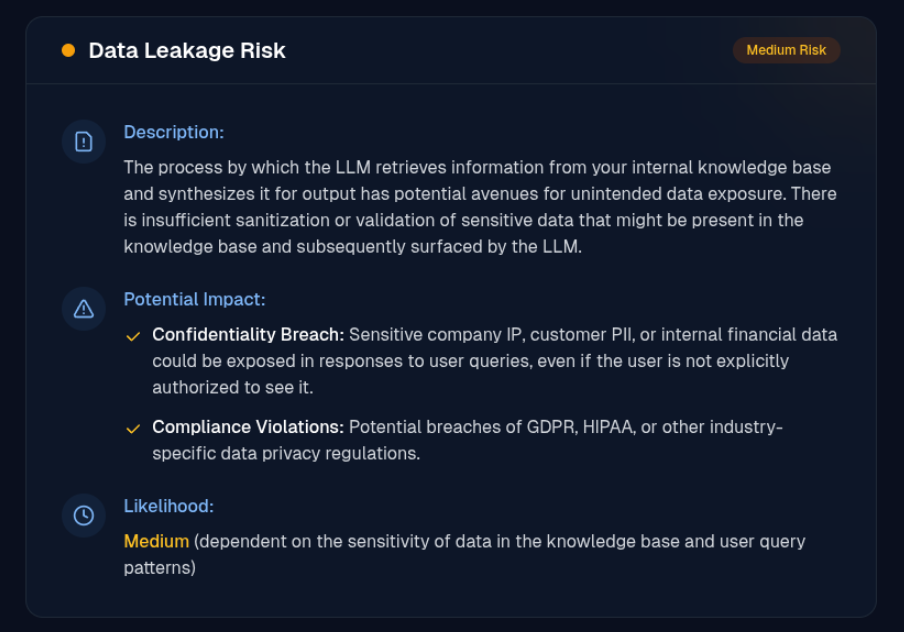Click the Medium Risk badge
The width and height of the screenshot is (904, 632).
point(786,50)
